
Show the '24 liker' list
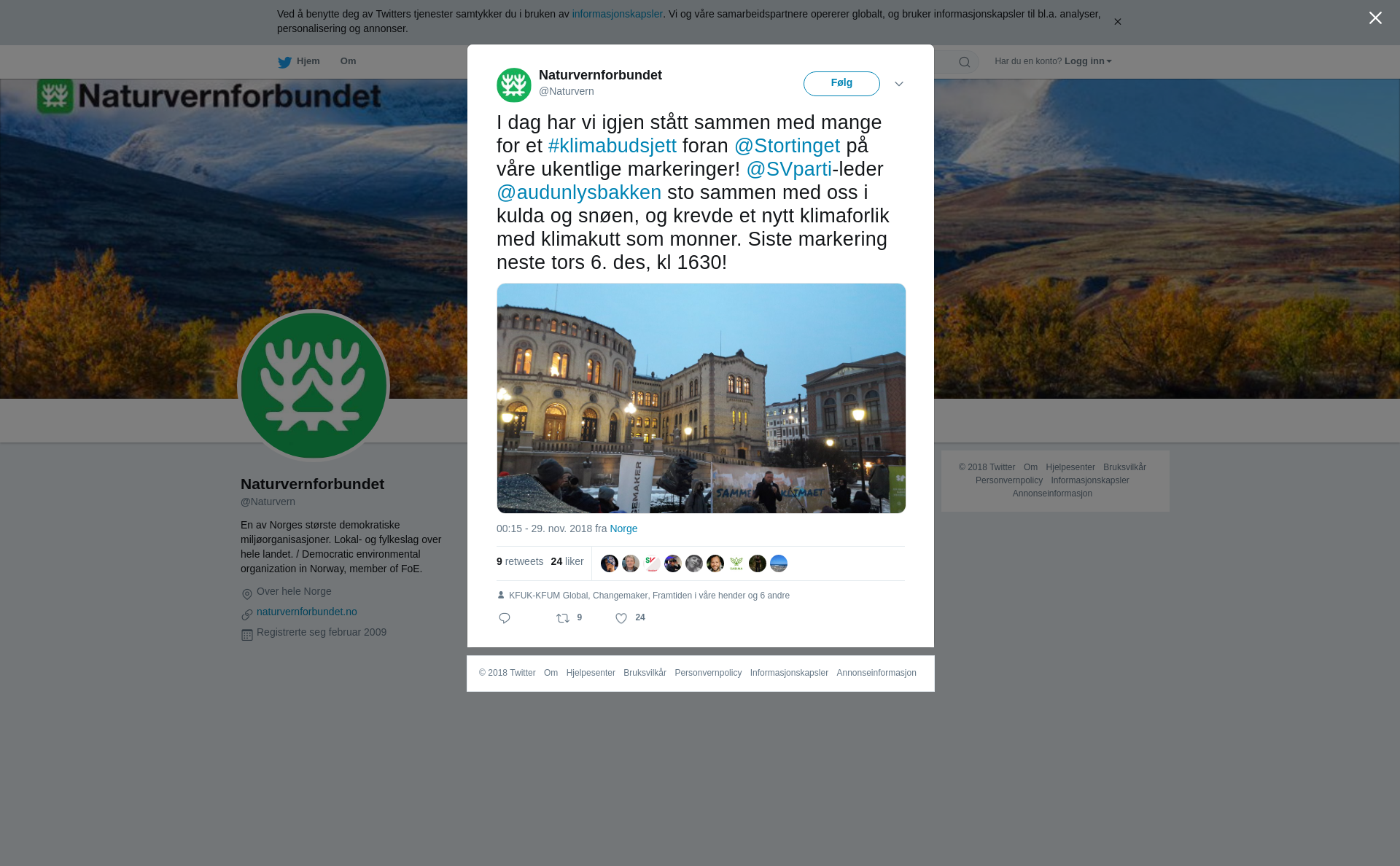point(567,561)
